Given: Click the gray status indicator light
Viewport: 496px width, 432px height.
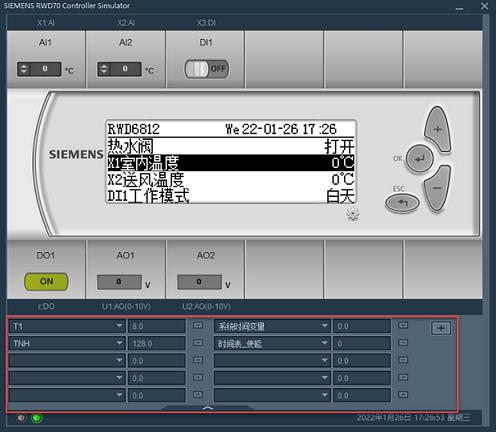Looking at the screenshot, I should tap(21, 418).
